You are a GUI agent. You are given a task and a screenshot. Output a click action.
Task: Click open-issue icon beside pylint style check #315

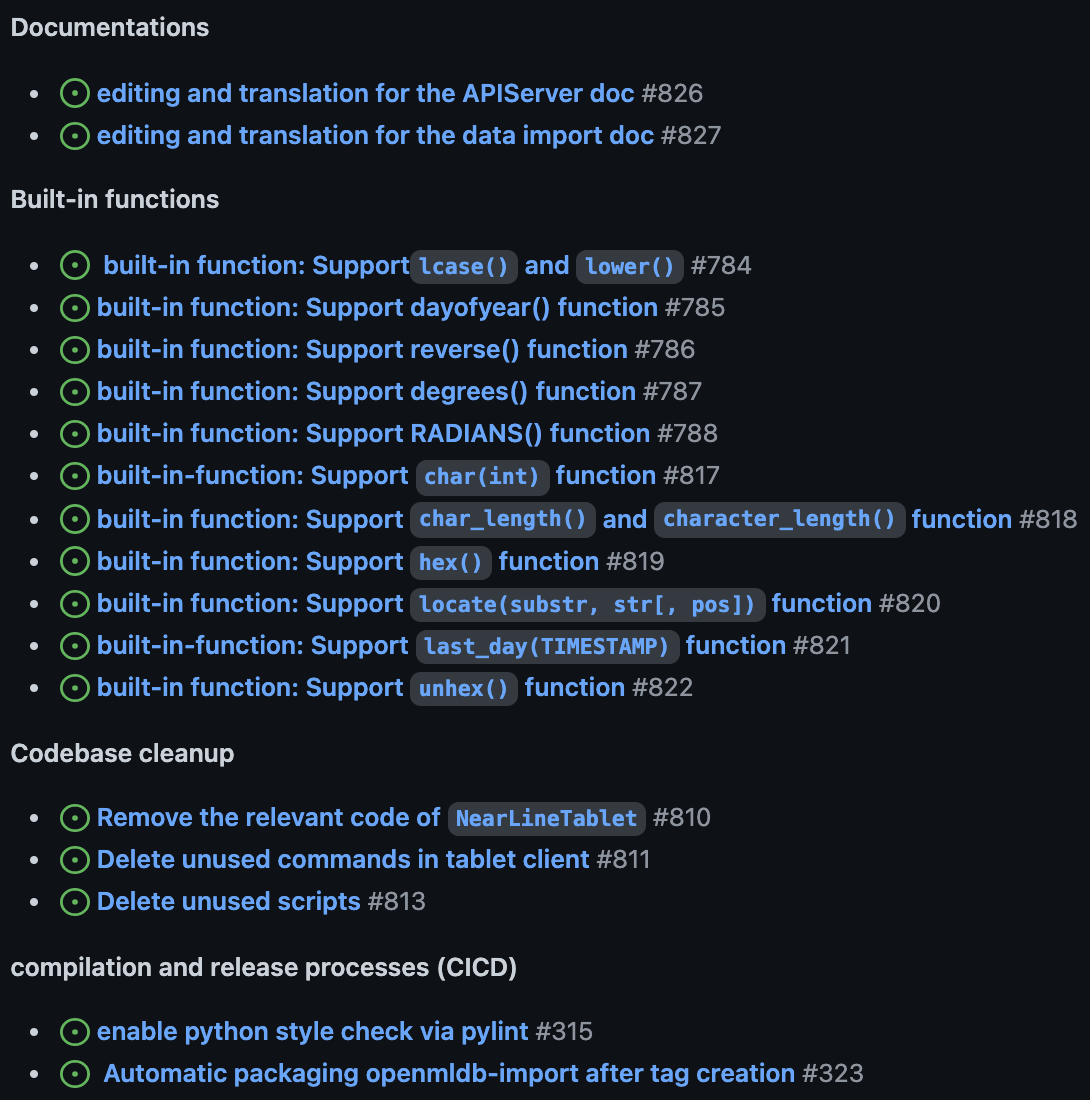click(75, 1032)
